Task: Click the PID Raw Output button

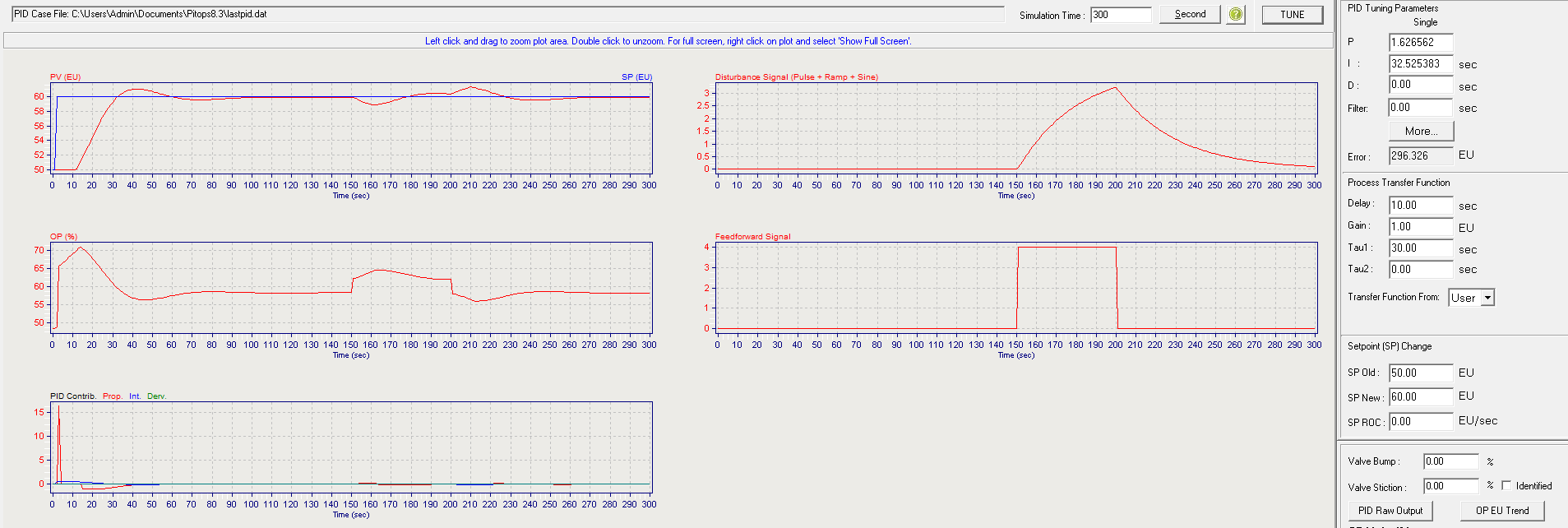Action: click(x=1390, y=511)
